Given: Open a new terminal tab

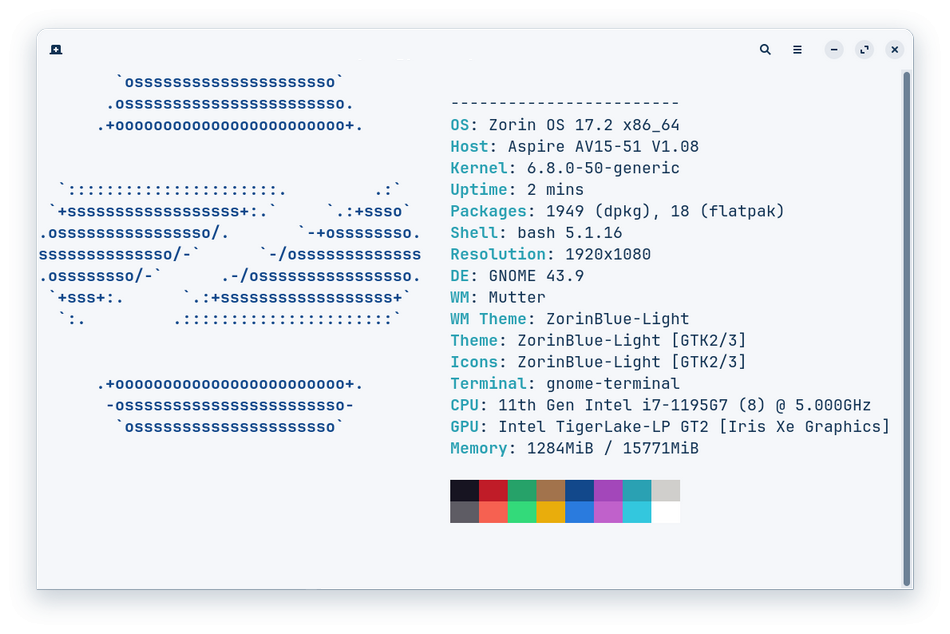Looking at the screenshot, I should click(x=57, y=49).
